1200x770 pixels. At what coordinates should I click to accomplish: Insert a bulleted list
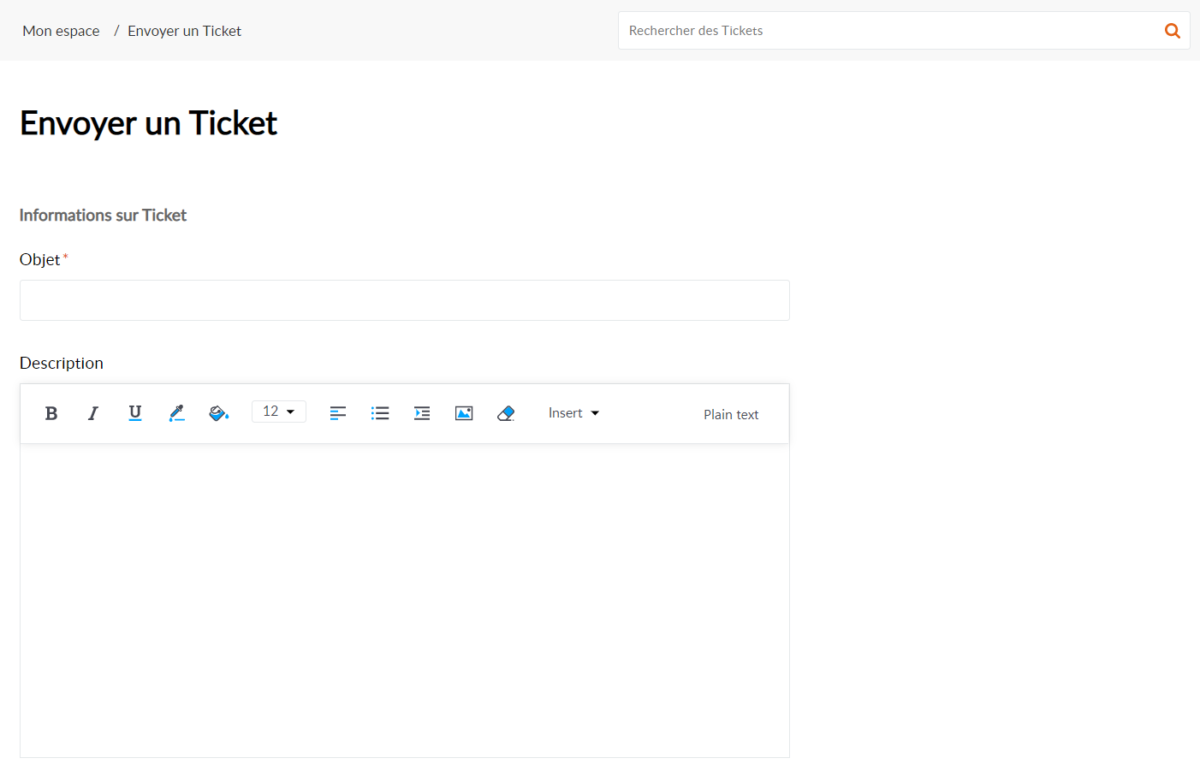tap(380, 413)
